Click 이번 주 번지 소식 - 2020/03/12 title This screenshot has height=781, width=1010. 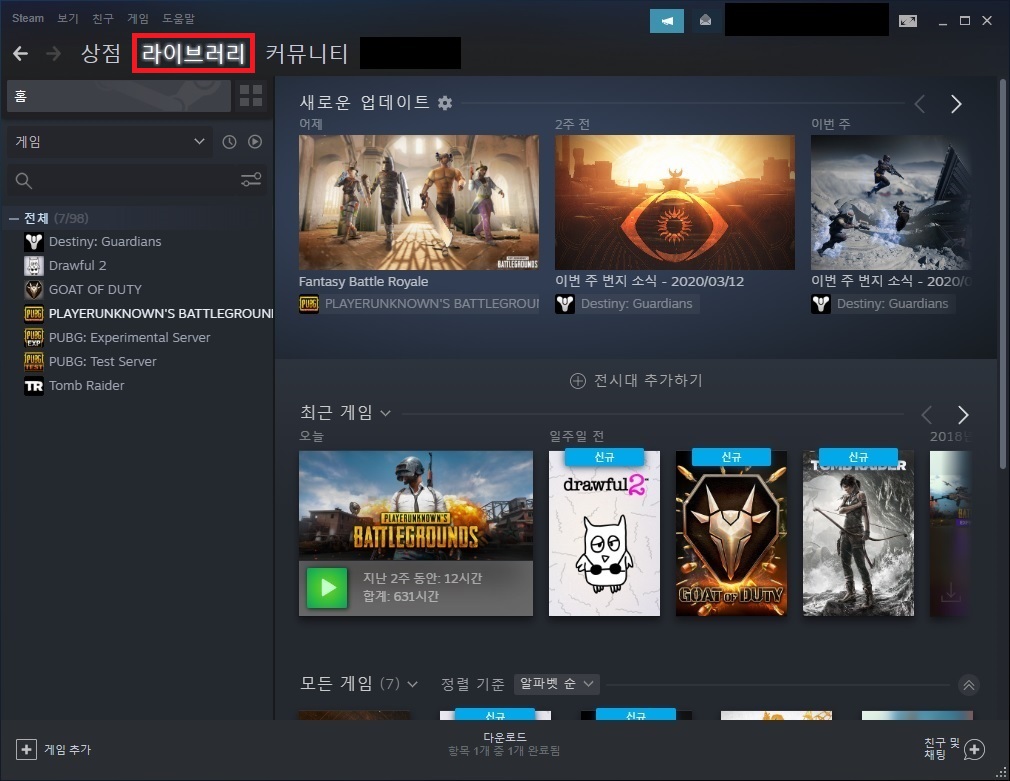pos(649,281)
